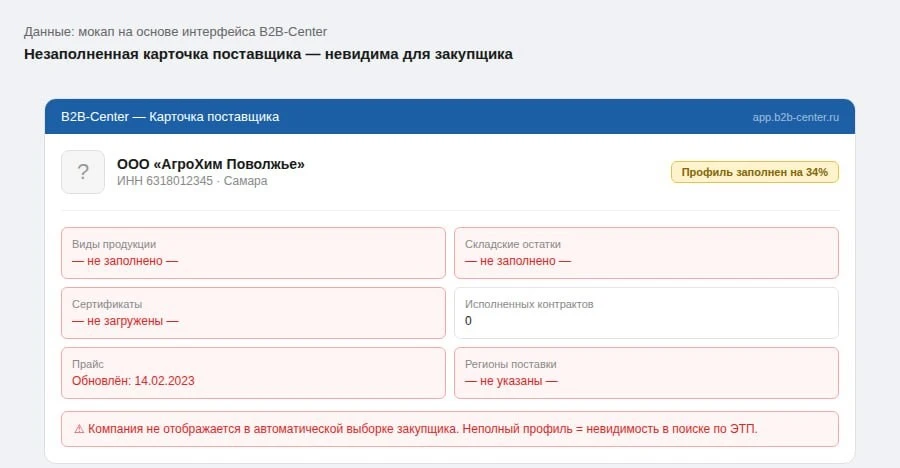Click the zero value of executed contracts
900x468 pixels.
pos(468,321)
